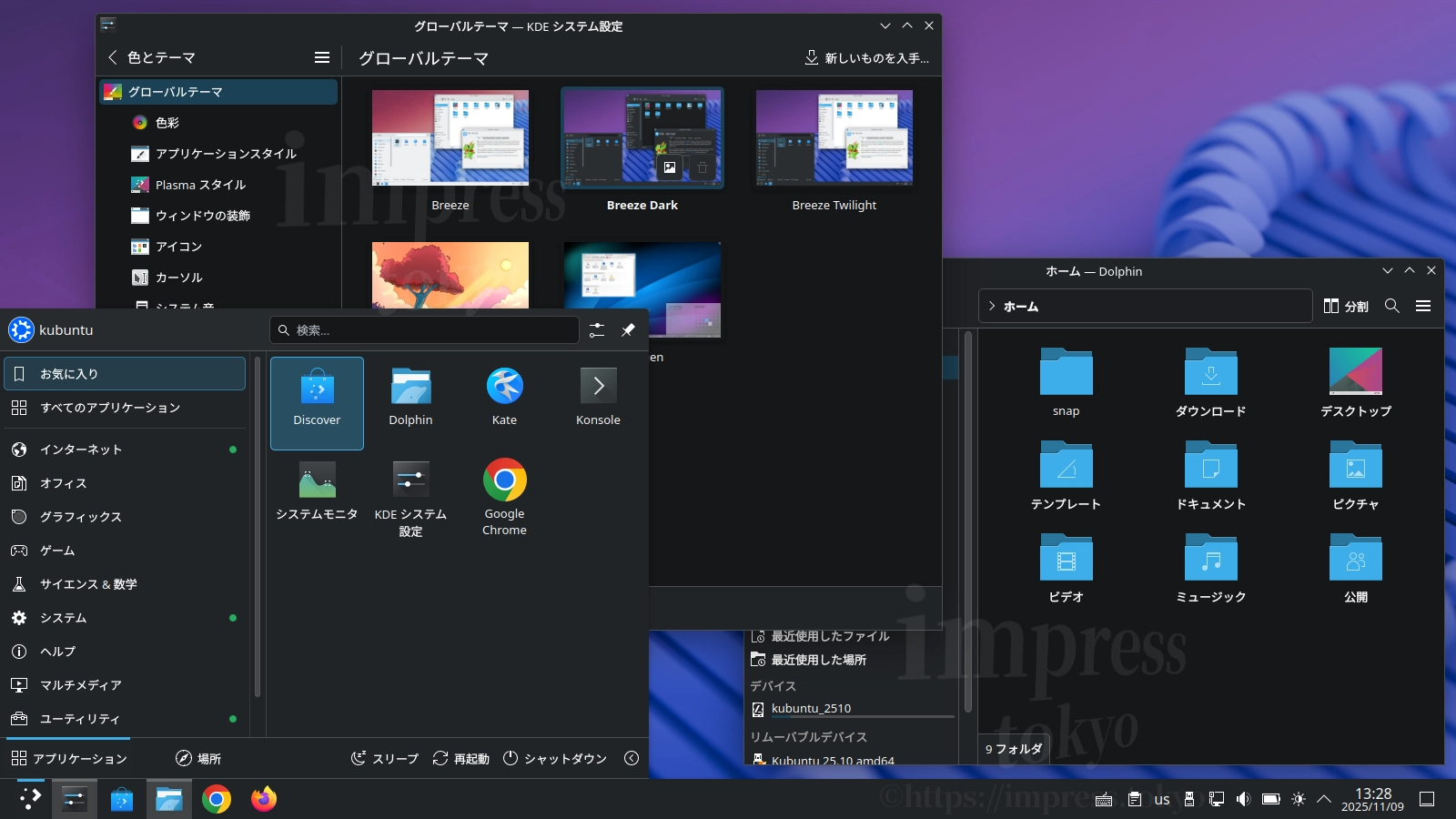Screen dimensions: 1456x819
Task: Click the Firefox icon in the taskbar
Action: 264,799
